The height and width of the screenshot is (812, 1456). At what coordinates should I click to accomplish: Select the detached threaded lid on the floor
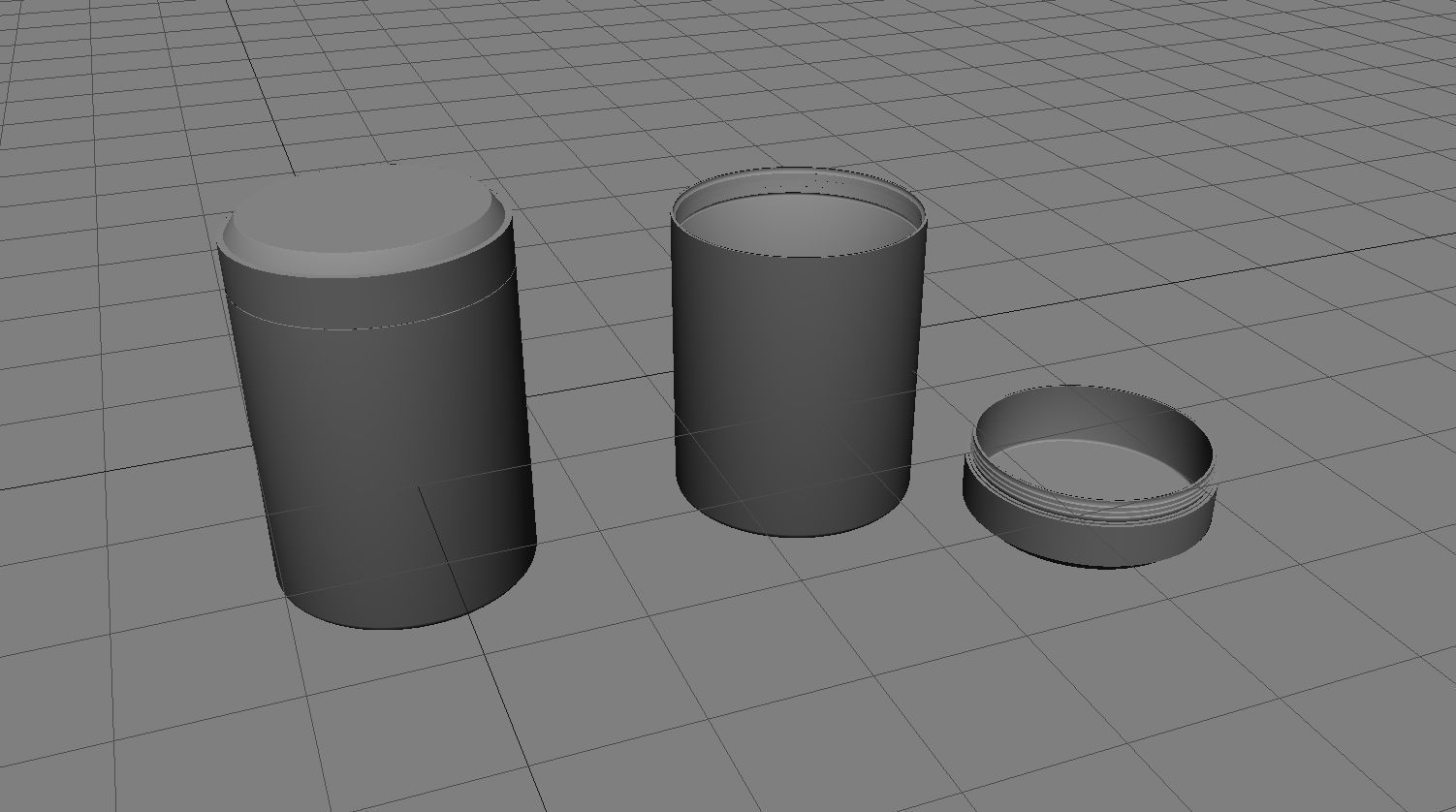(x=1088, y=476)
